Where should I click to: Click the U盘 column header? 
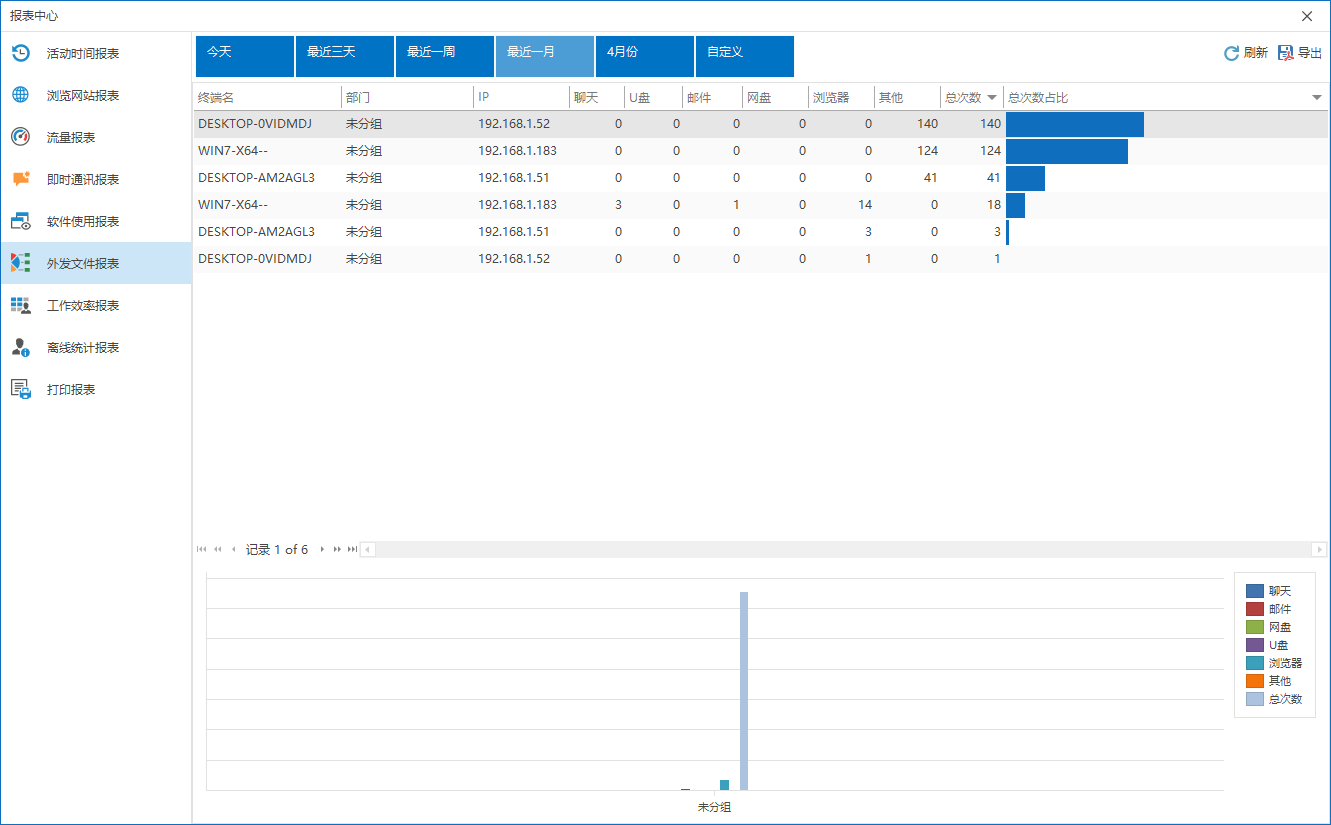click(x=654, y=97)
